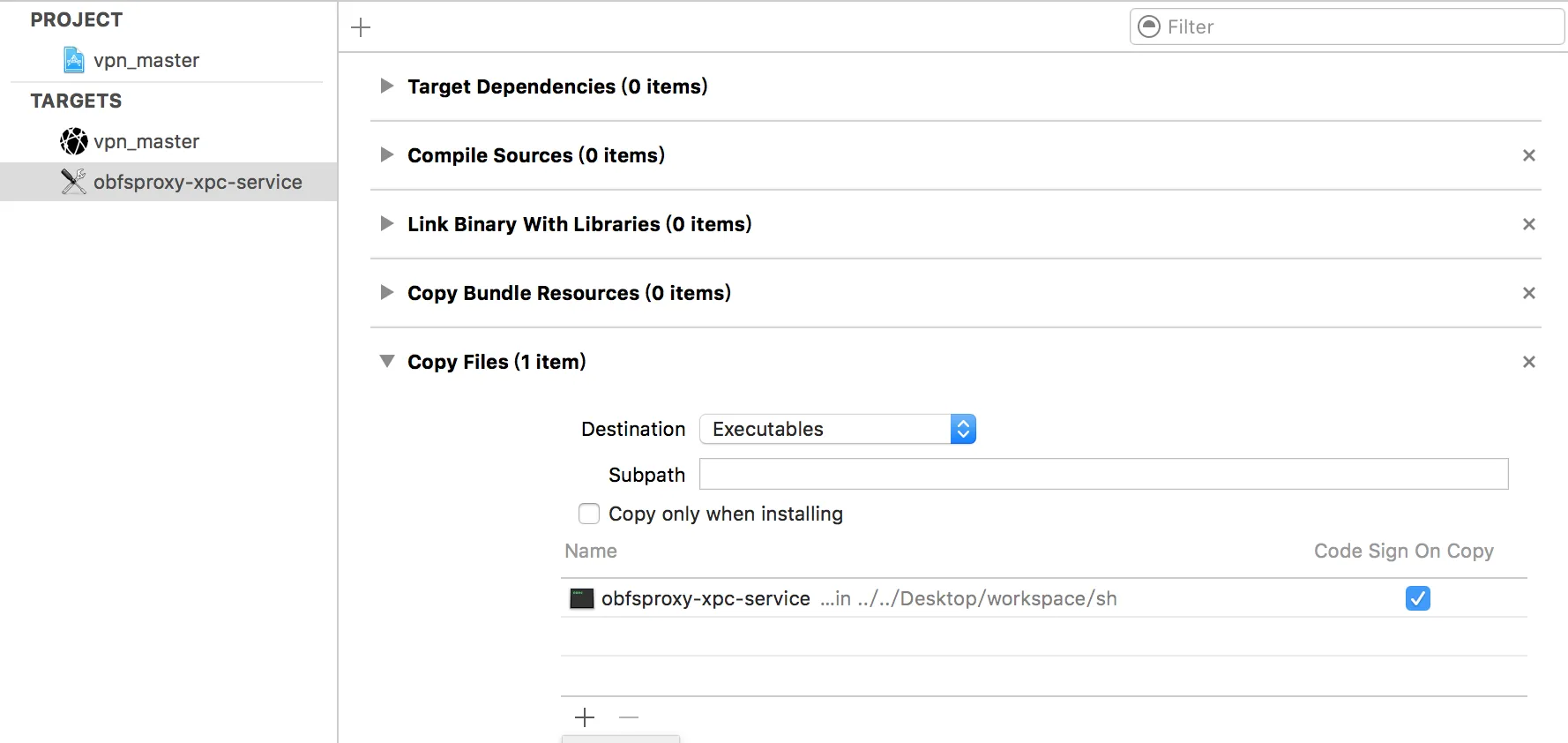Open the Destination Executables dropdown

click(837, 429)
